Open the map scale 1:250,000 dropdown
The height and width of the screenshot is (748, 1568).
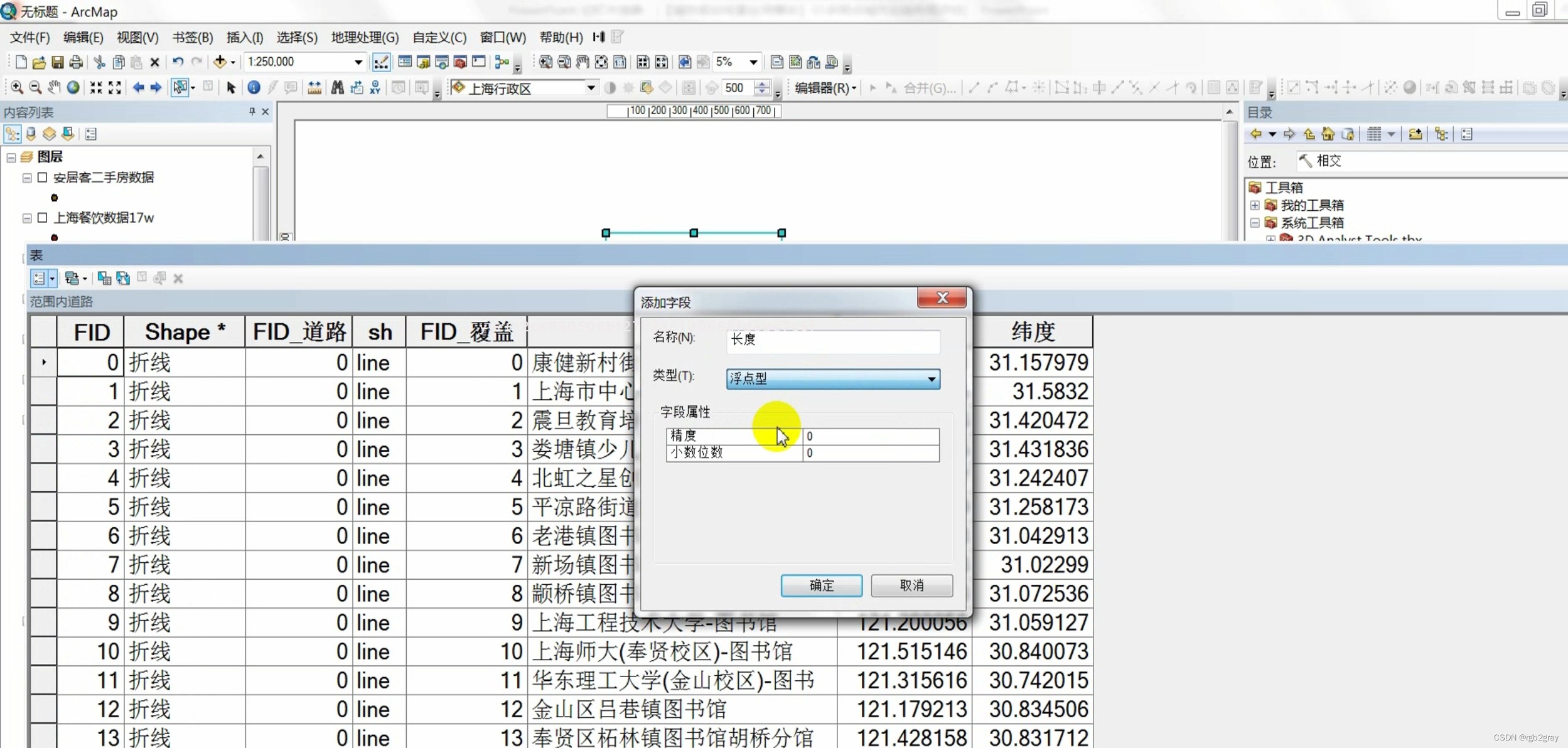358,61
